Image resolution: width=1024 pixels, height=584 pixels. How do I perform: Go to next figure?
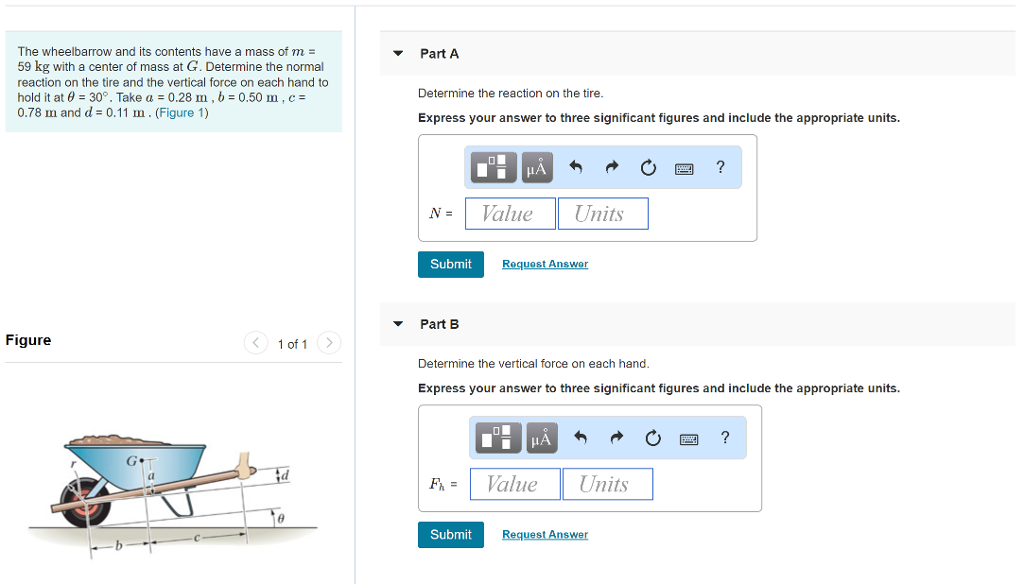(329, 343)
